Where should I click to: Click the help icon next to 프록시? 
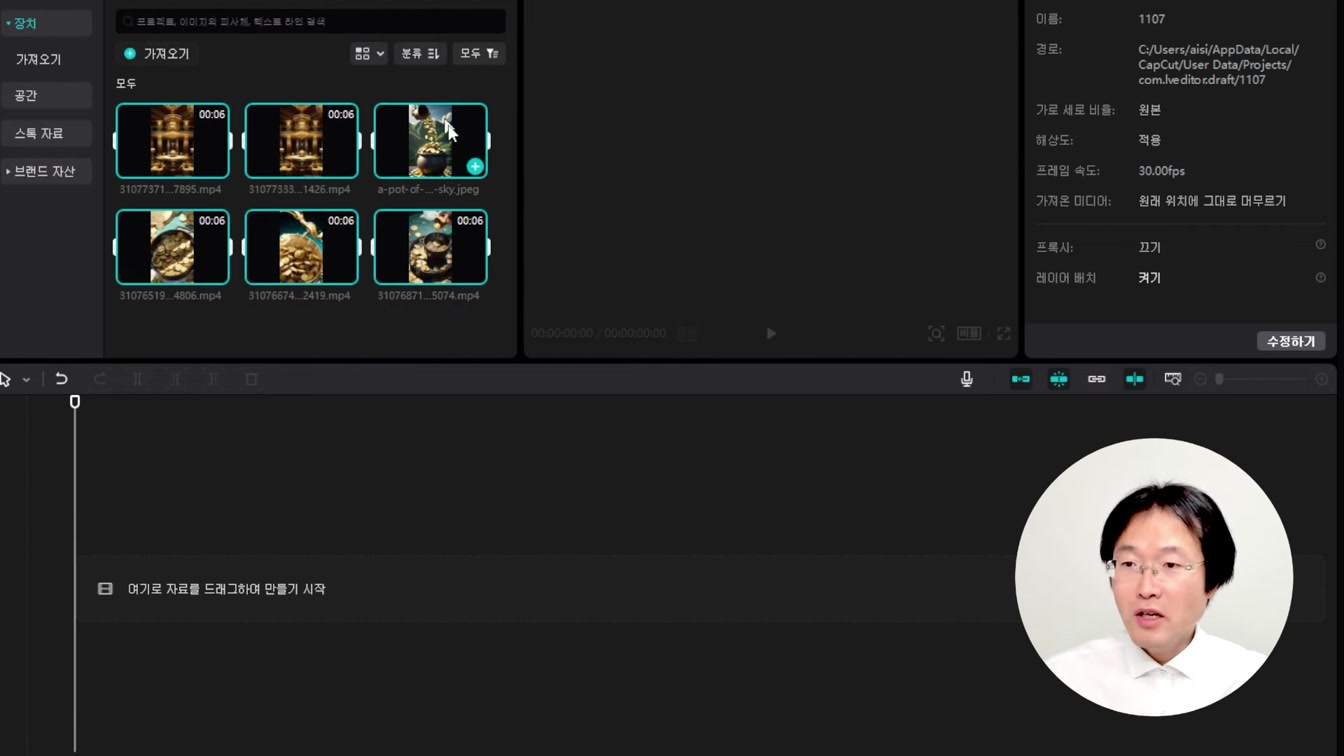click(1320, 245)
